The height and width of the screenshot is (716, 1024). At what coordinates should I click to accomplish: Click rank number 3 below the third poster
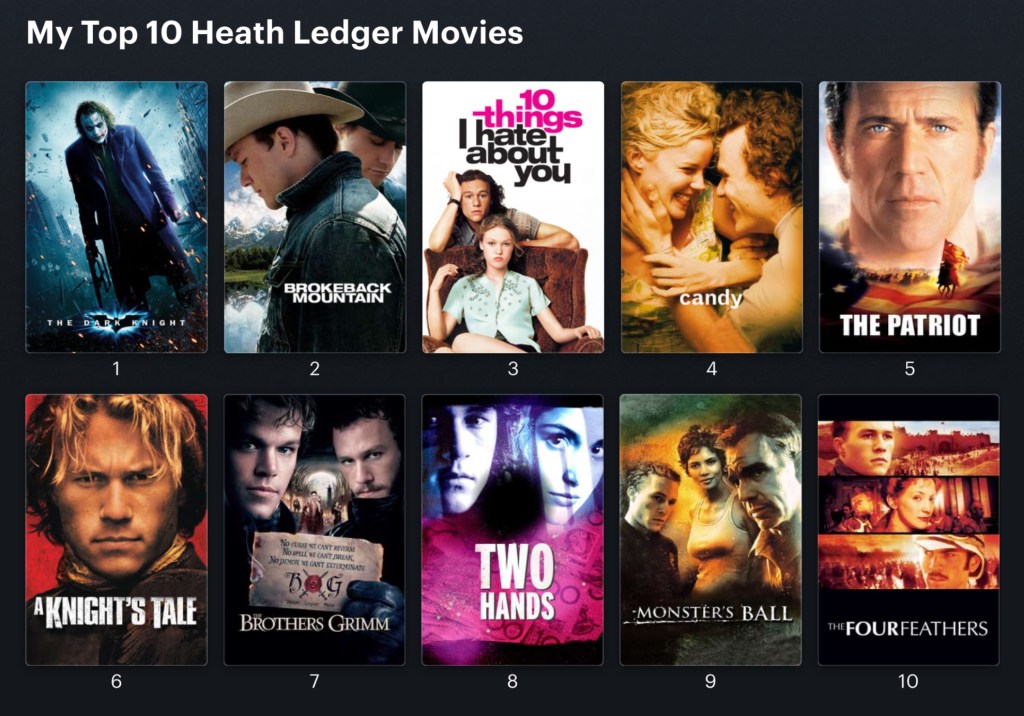[x=513, y=369]
